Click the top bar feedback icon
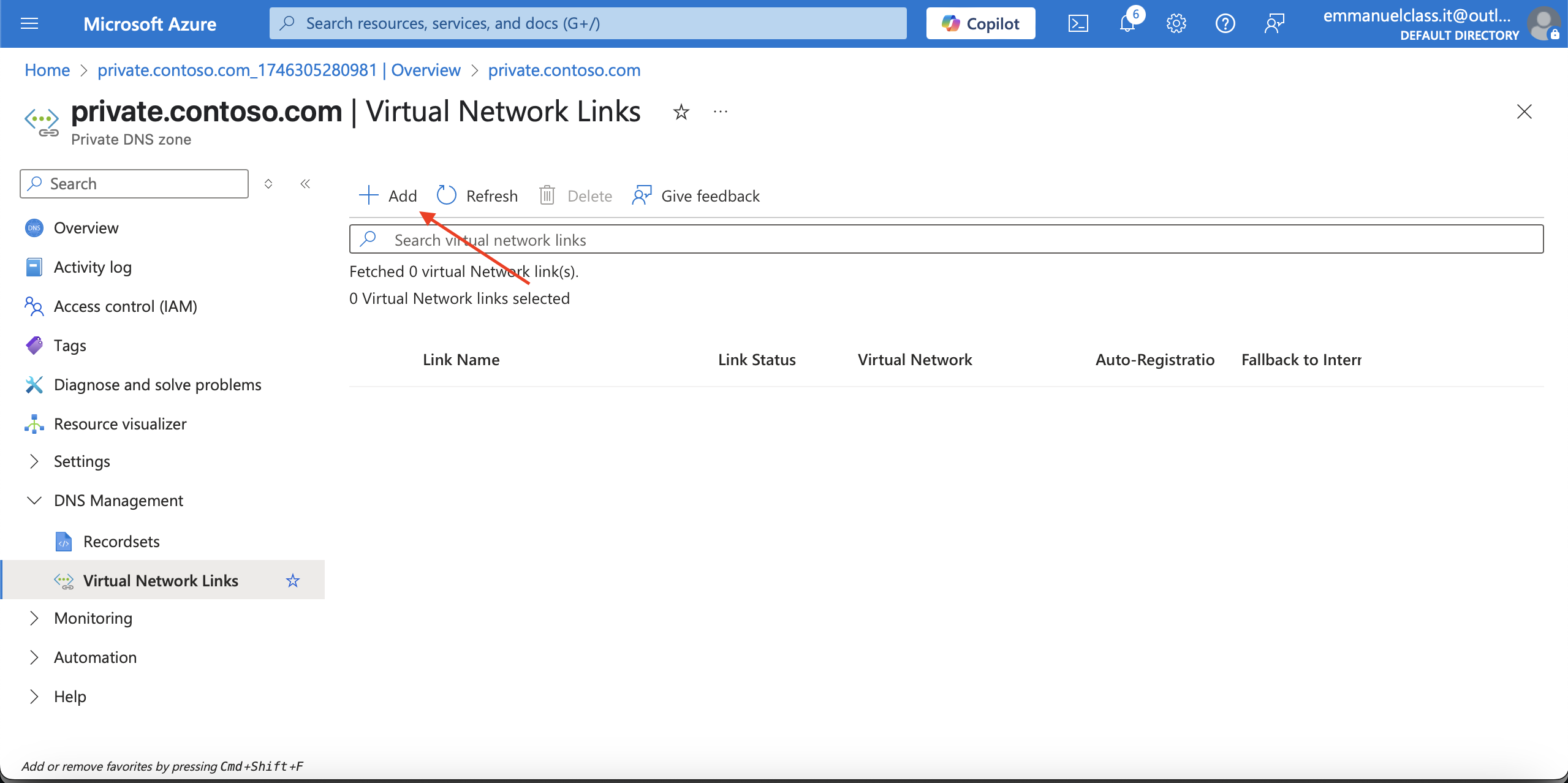 [1274, 23]
